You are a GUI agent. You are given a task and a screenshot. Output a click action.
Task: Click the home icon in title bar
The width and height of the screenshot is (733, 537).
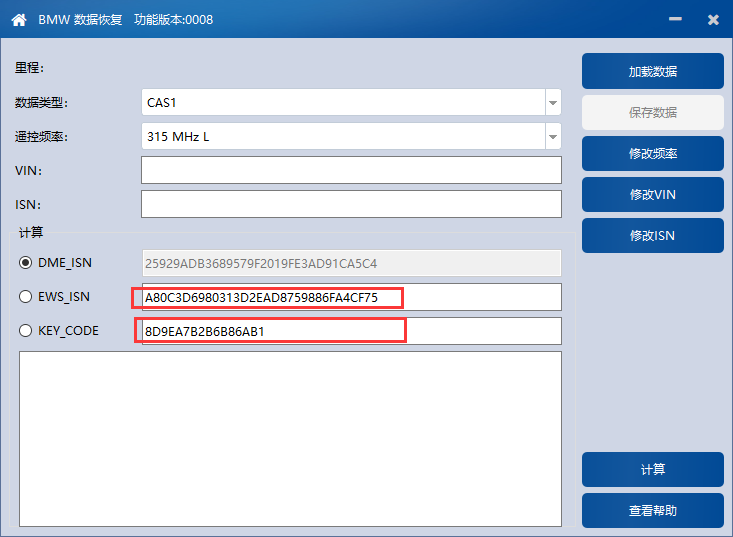coord(19,20)
